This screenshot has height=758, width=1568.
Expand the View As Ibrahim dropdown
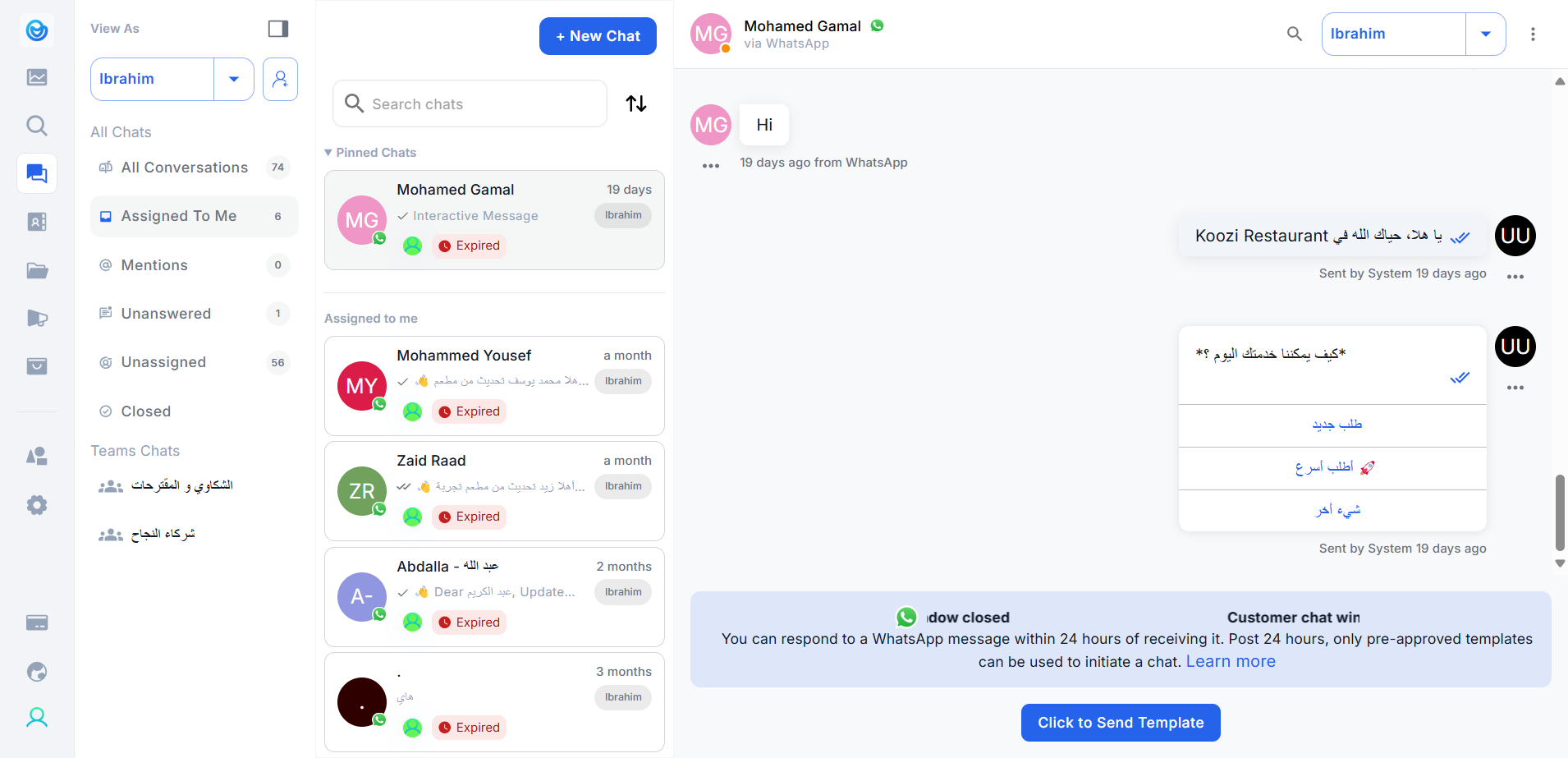pyautogui.click(x=234, y=79)
